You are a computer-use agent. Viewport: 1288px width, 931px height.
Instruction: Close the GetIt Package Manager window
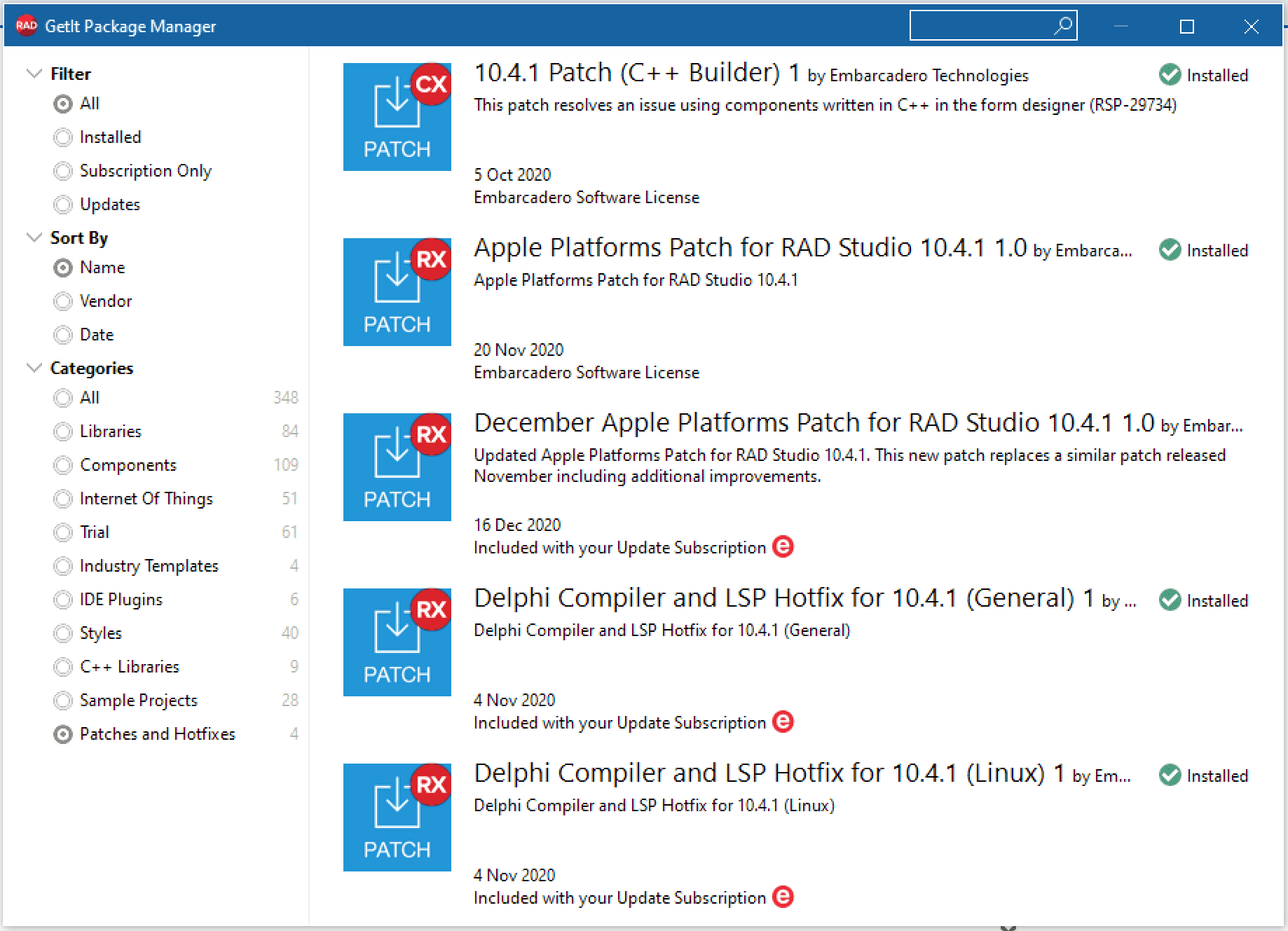[x=1251, y=27]
